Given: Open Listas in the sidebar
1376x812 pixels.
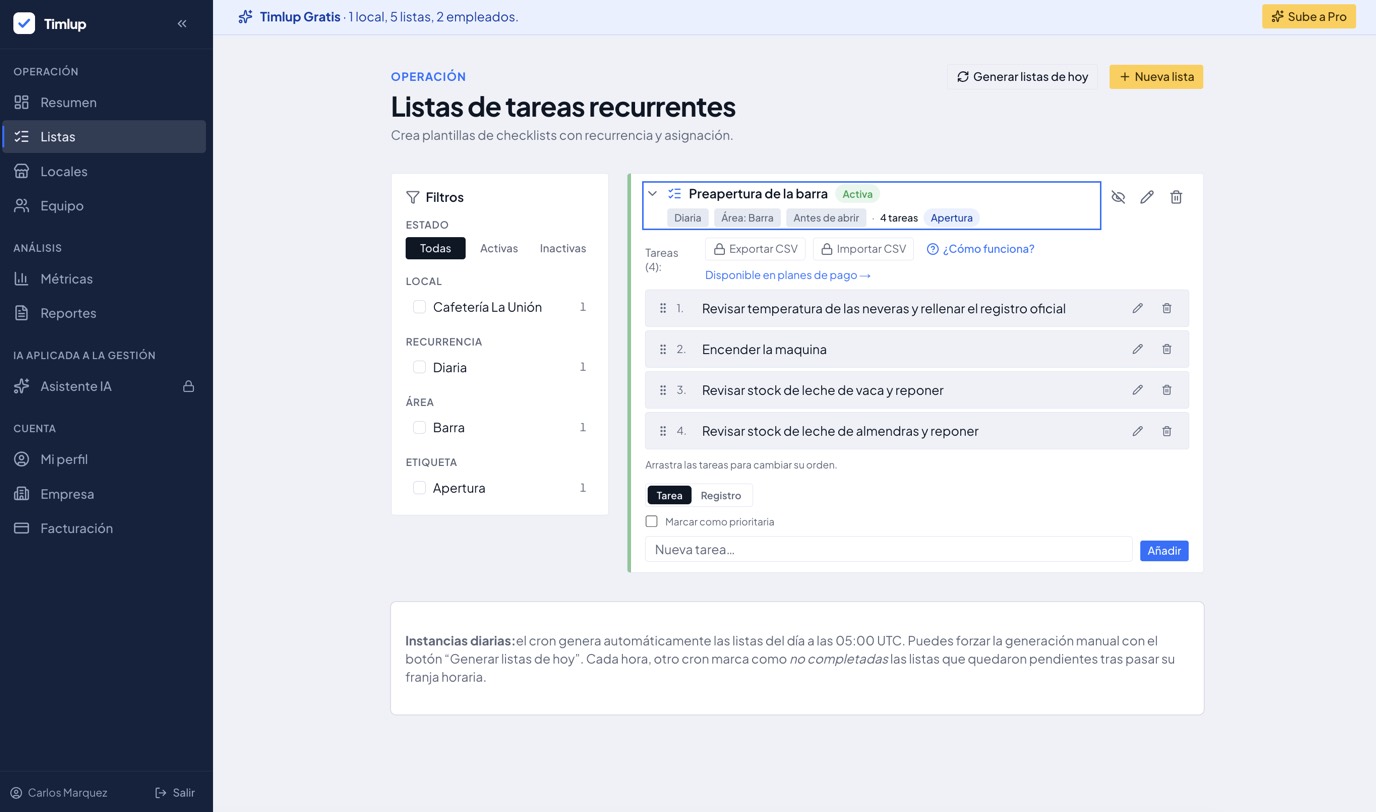Looking at the screenshot, I should 104,136.
